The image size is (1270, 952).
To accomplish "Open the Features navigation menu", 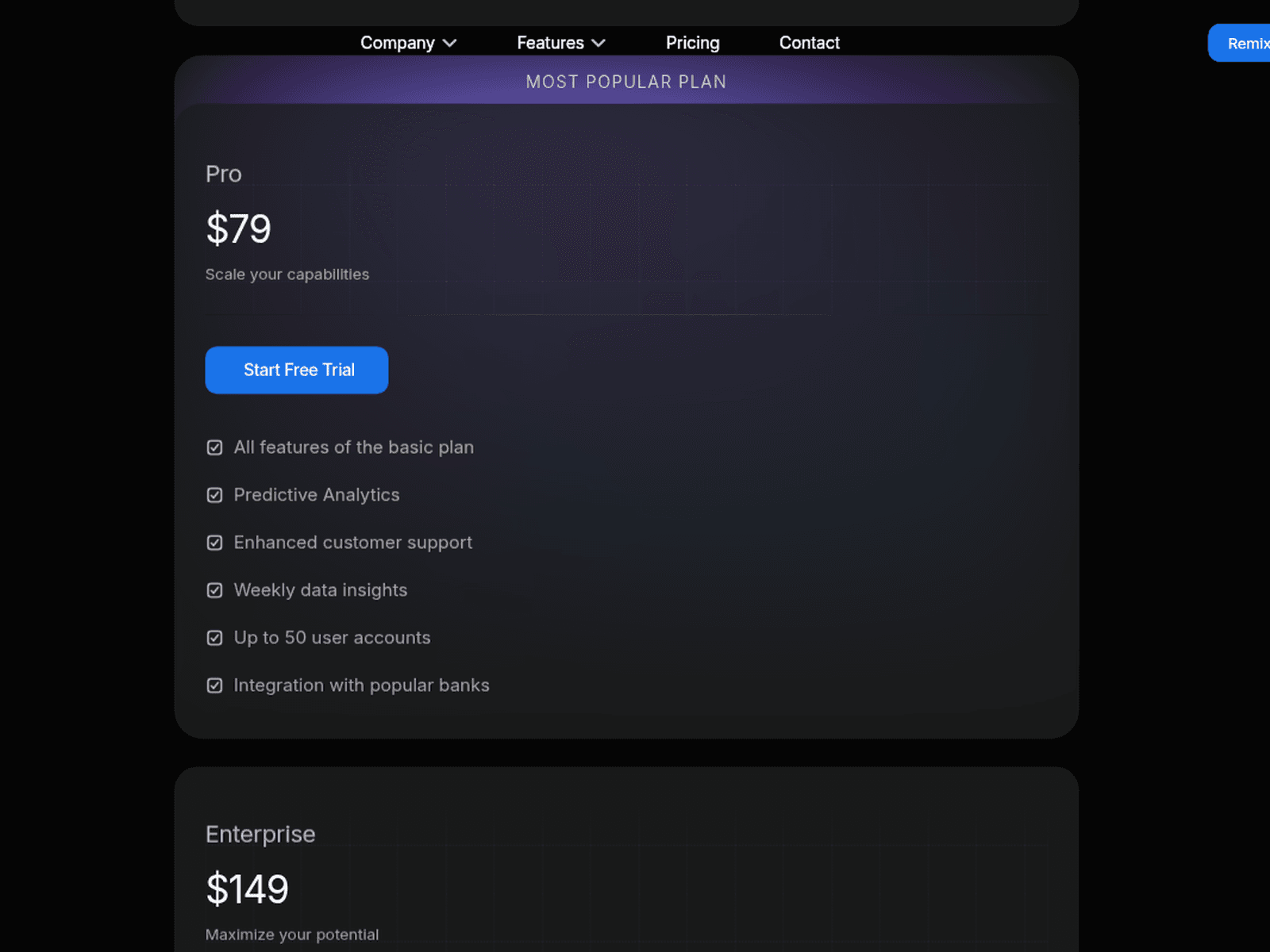I will click(x=561, y=43).
